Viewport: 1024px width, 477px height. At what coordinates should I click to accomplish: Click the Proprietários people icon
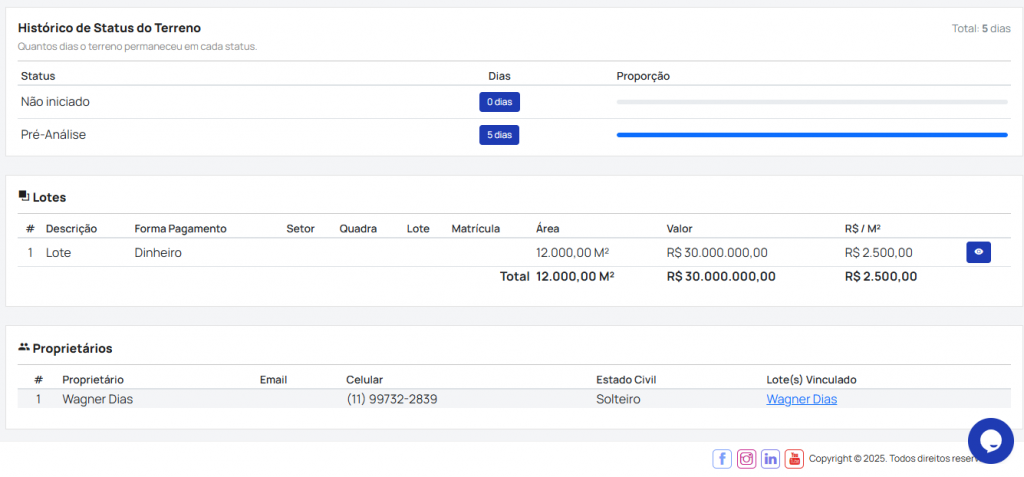click(24, 348)
